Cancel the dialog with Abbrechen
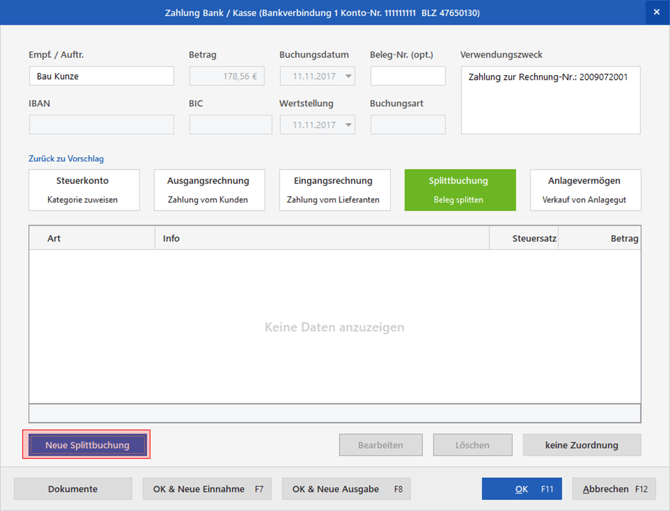Image resolution: width=670 pixels, height=511 pixels. [614, 489]
